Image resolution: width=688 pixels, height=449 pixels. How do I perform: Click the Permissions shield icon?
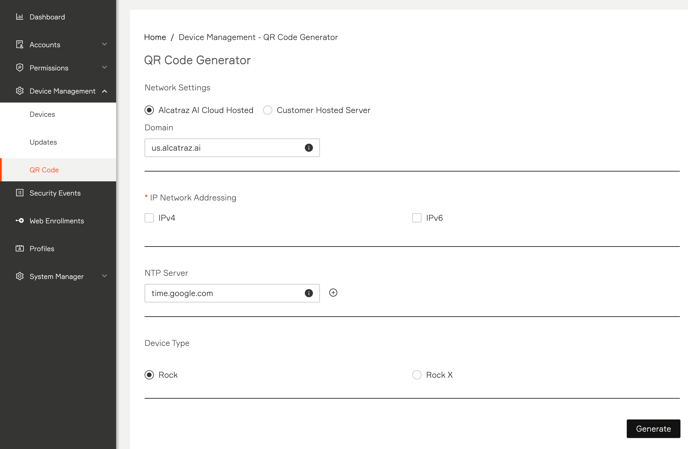19,68
